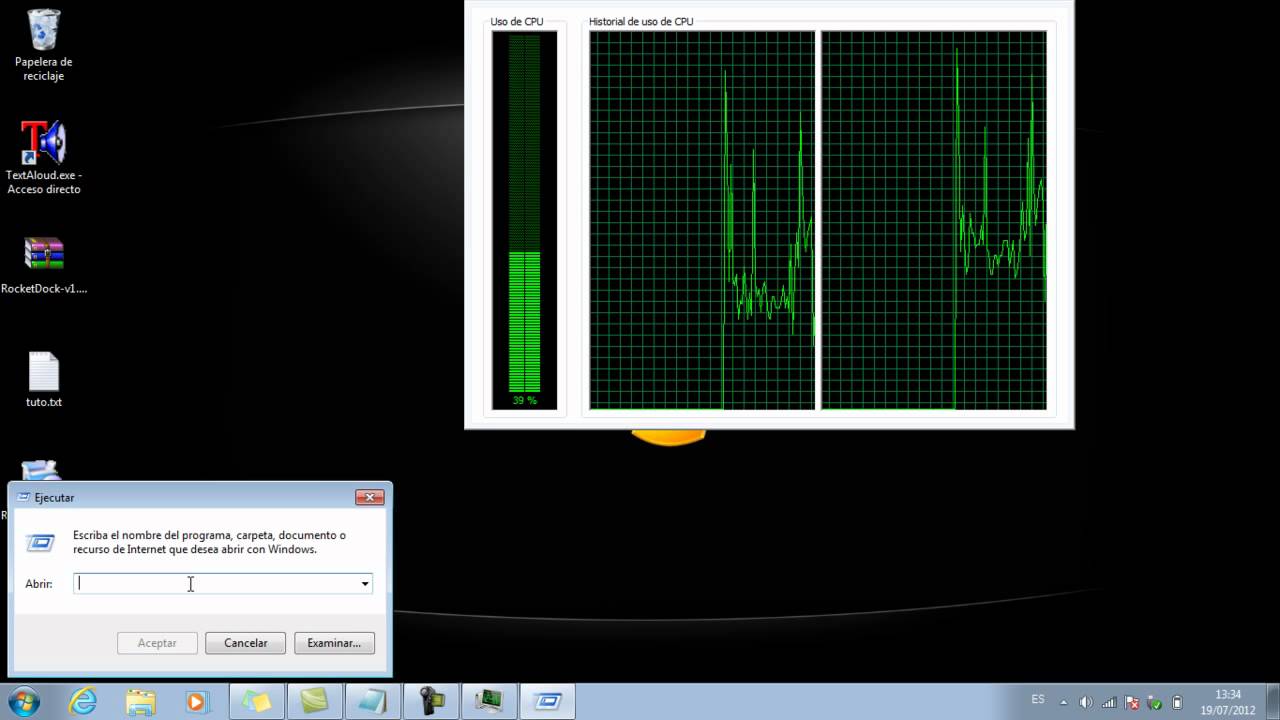Expand the Abrir combo box dropdown arrow
This screenshot has width=1280, height=720.
[x=365, y=584]
